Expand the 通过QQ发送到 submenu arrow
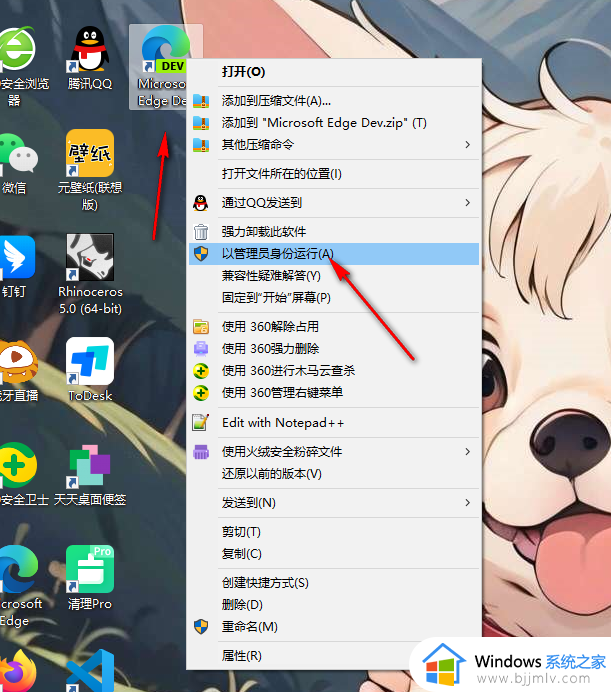 [468, 203]
